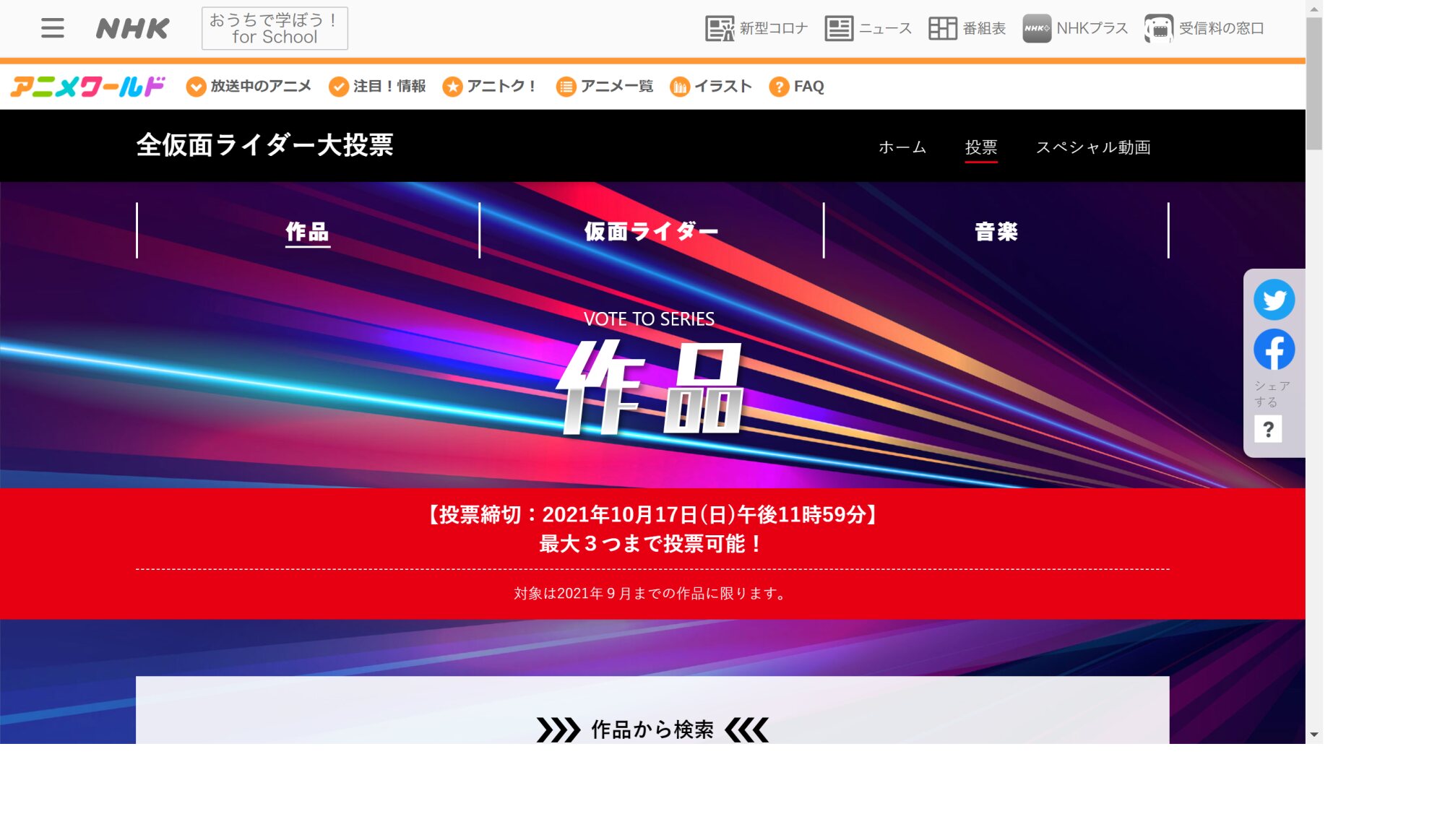Open 注目!情報 menu item
Image resolution: width=1445 pixels, height=840 pixels.
point(377,87)
